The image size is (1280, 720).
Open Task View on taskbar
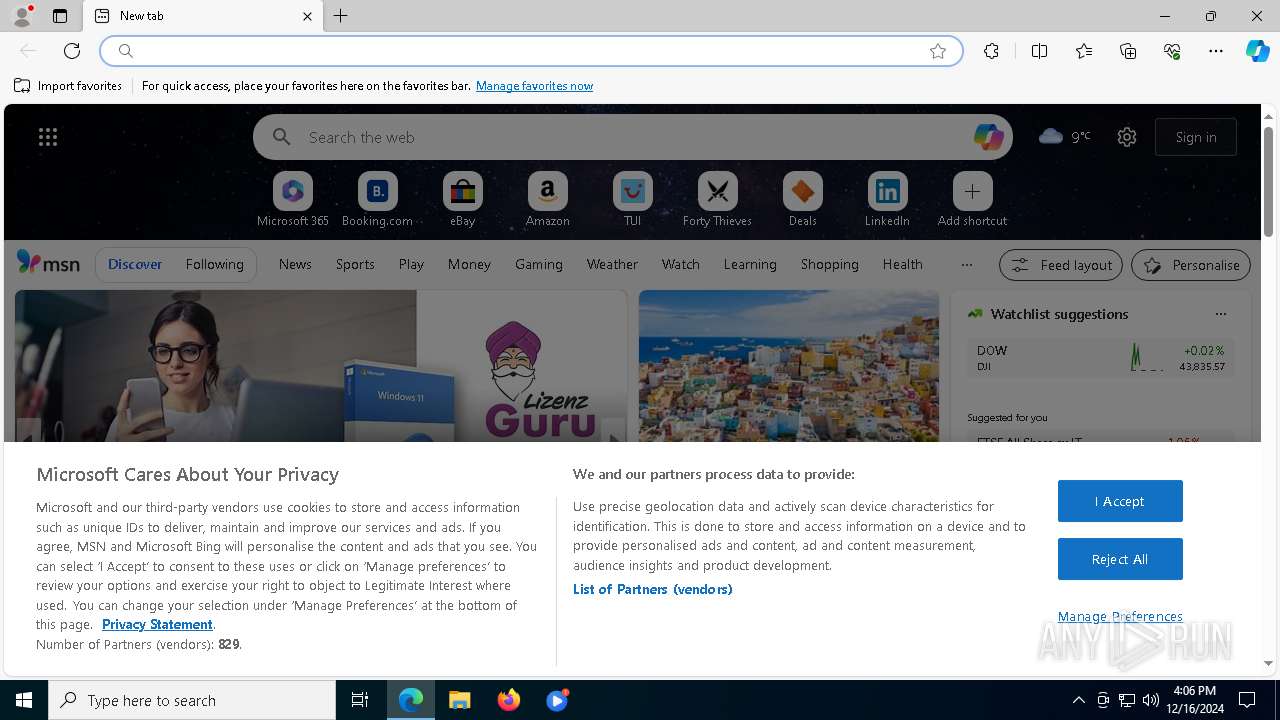[x=360, y=700]
